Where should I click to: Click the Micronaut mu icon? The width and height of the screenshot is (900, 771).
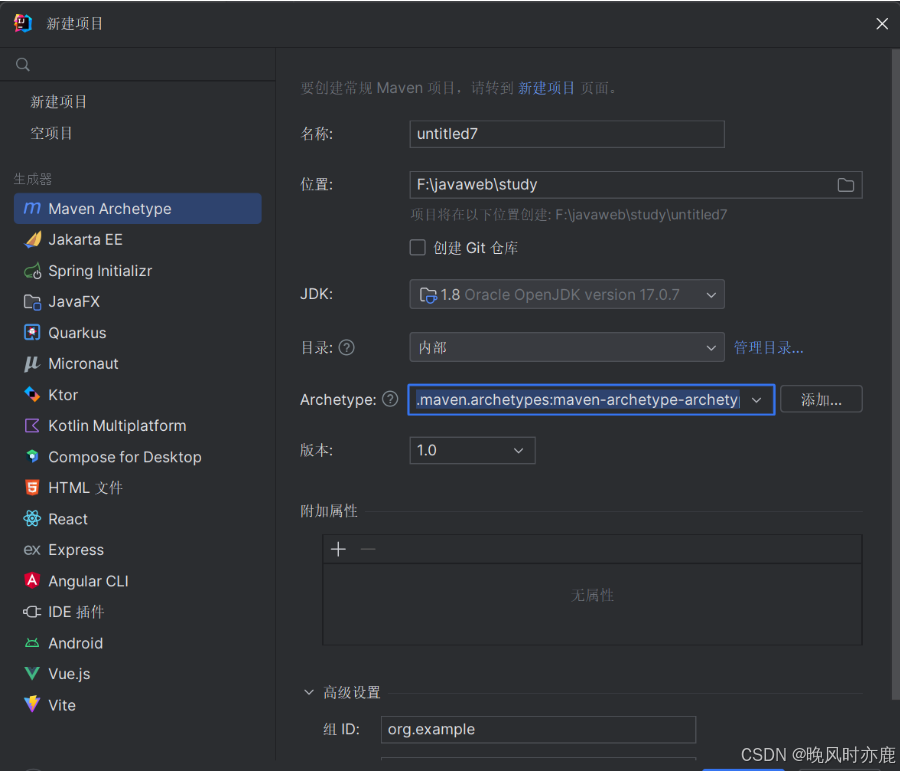coord(32,363)
